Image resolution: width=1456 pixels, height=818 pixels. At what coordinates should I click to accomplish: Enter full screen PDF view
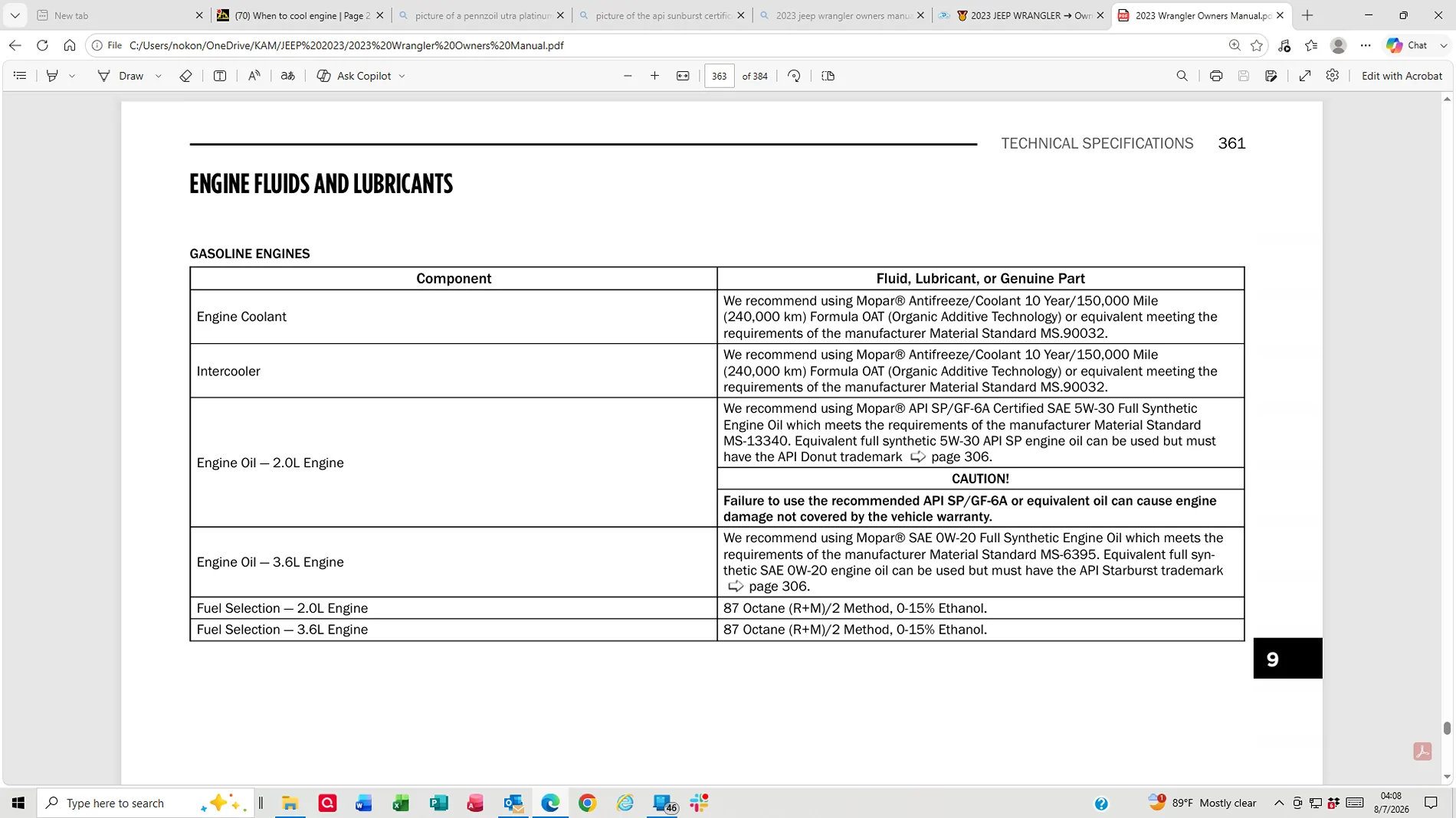[1305, 76]
